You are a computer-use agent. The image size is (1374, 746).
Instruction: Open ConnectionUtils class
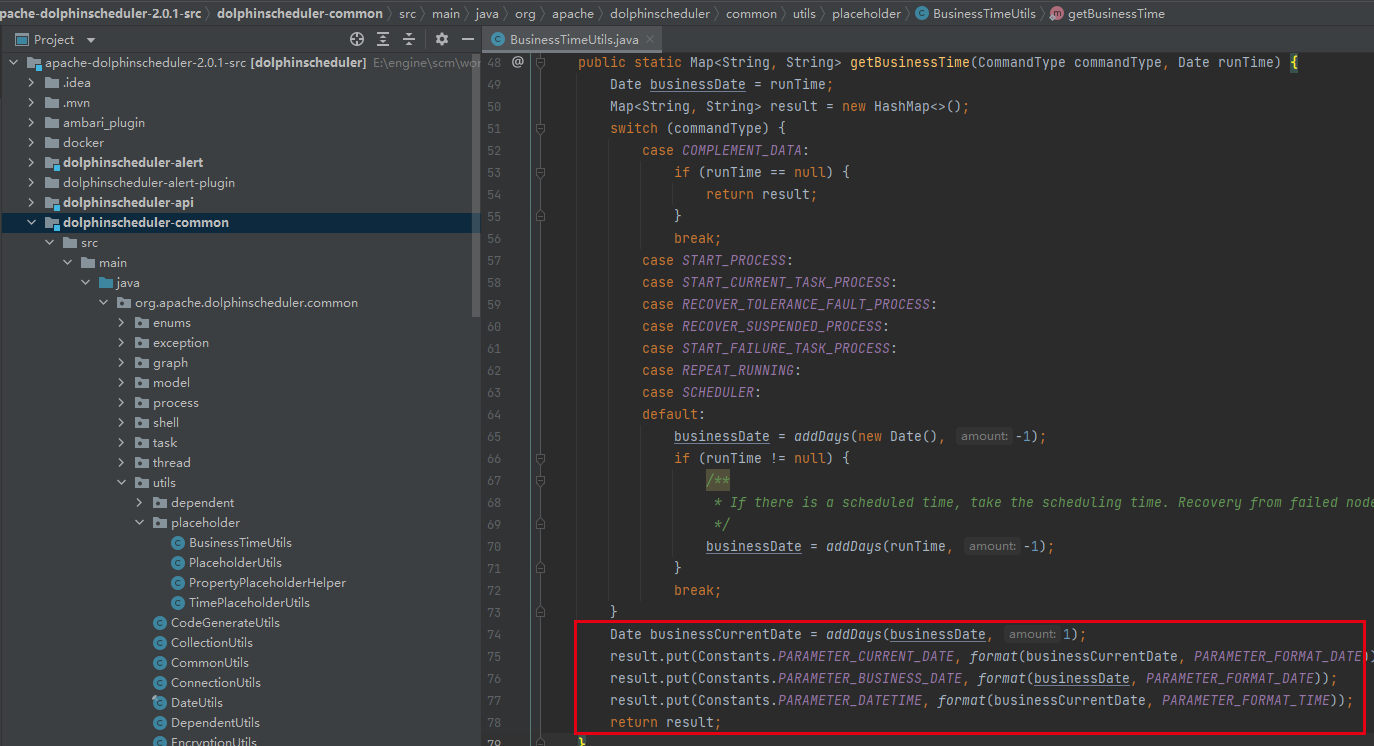(x=215, y=682)
